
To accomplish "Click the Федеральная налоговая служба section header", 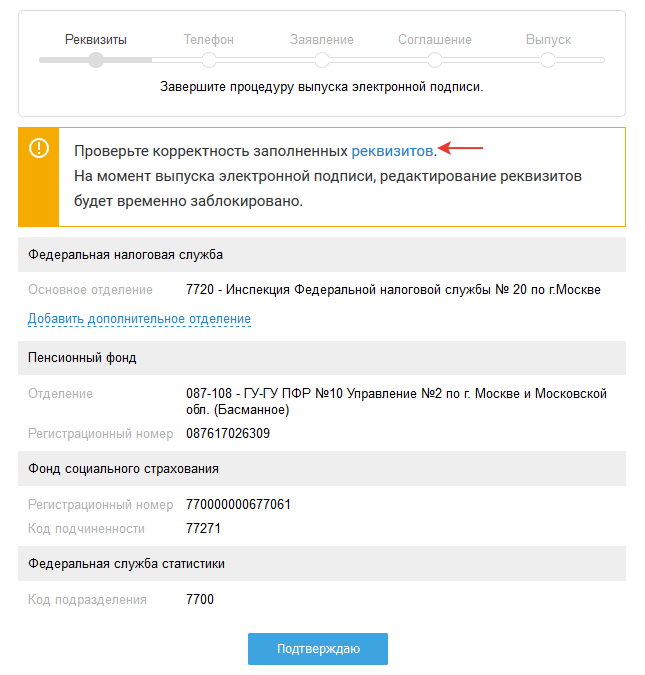I will pyautogui.click(x=125, y=254).
